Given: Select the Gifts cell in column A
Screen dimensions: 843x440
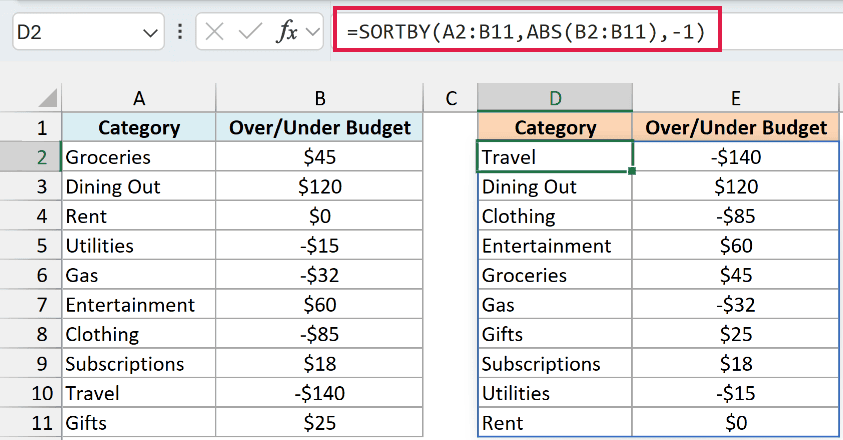Looking at the screenshot, I should 139,423.
